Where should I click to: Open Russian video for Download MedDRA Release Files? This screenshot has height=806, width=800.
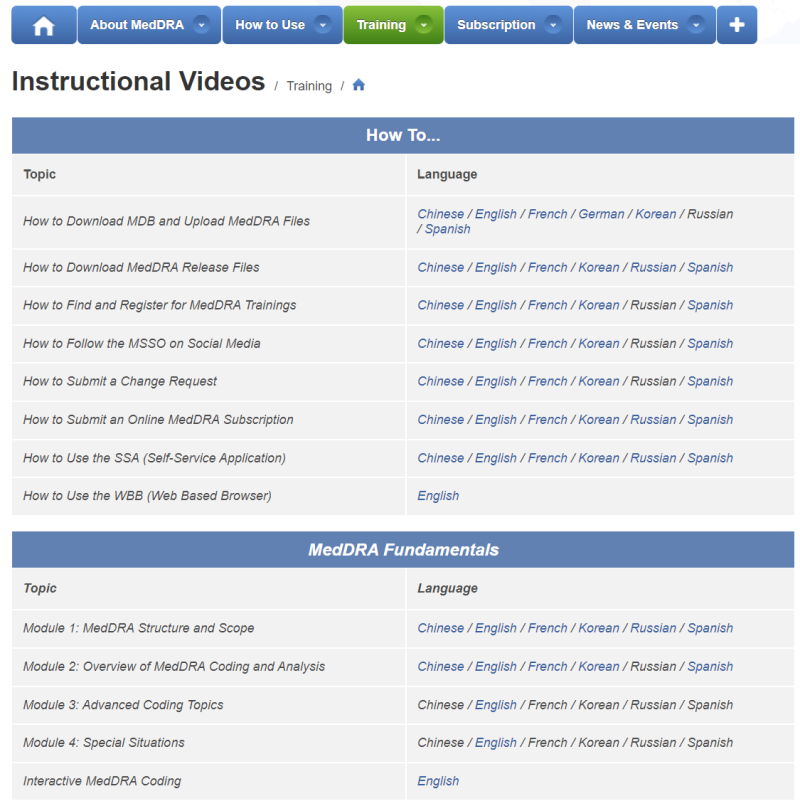[x=653, y=267]
